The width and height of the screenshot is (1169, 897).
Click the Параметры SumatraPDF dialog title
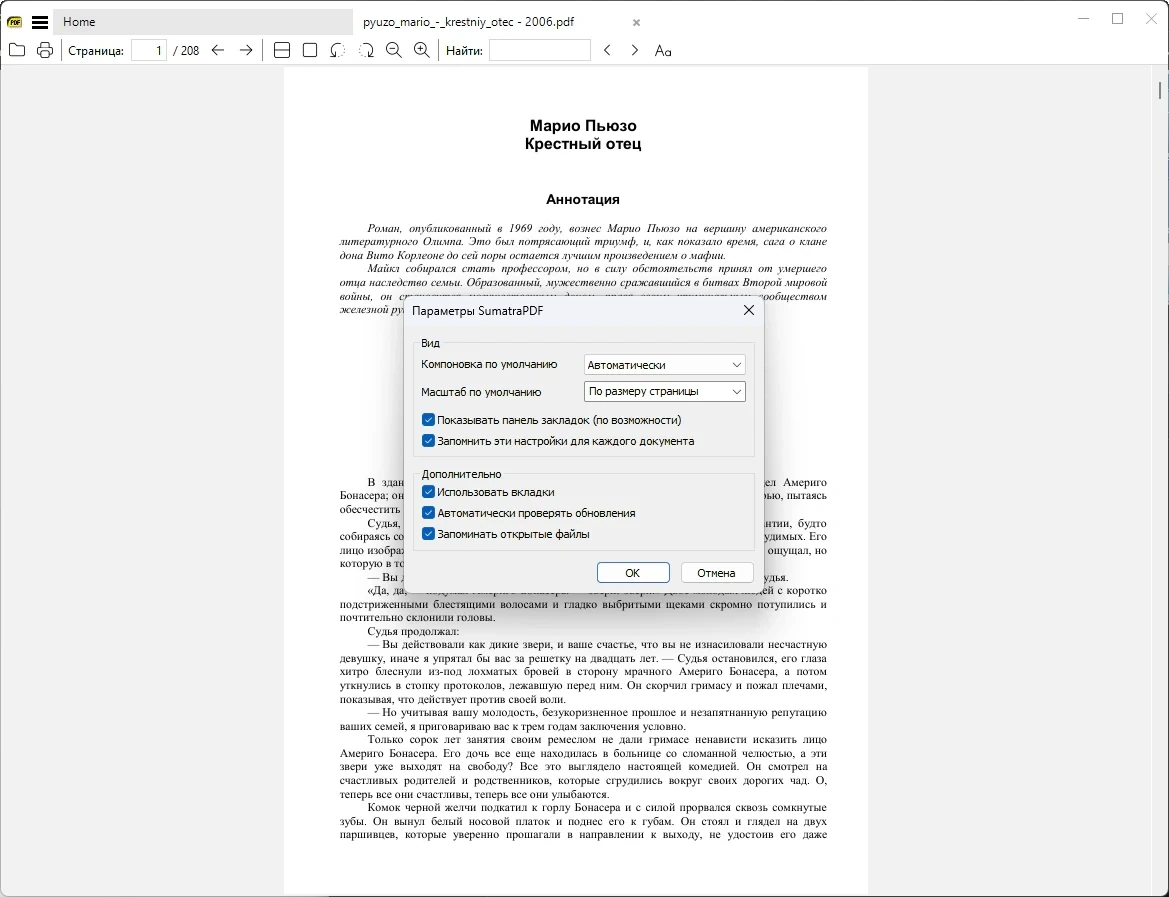[478, 310]
